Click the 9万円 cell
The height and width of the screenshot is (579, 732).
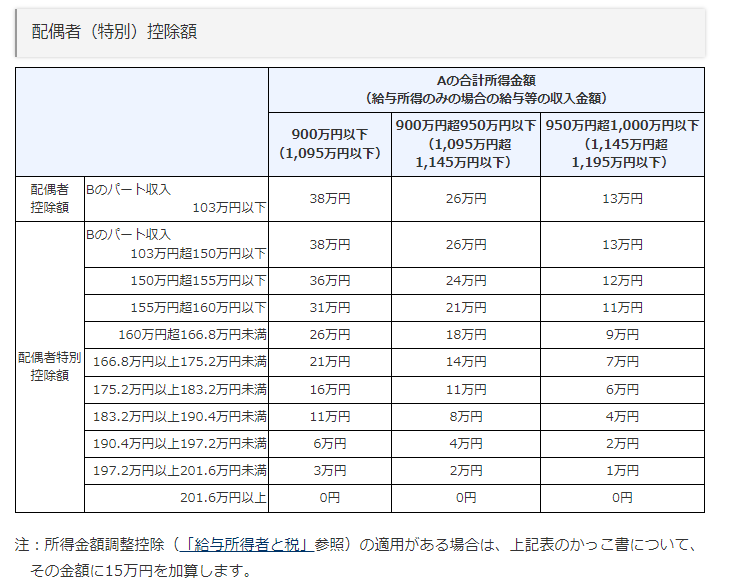pyautogui.click(x=622, y=335)
